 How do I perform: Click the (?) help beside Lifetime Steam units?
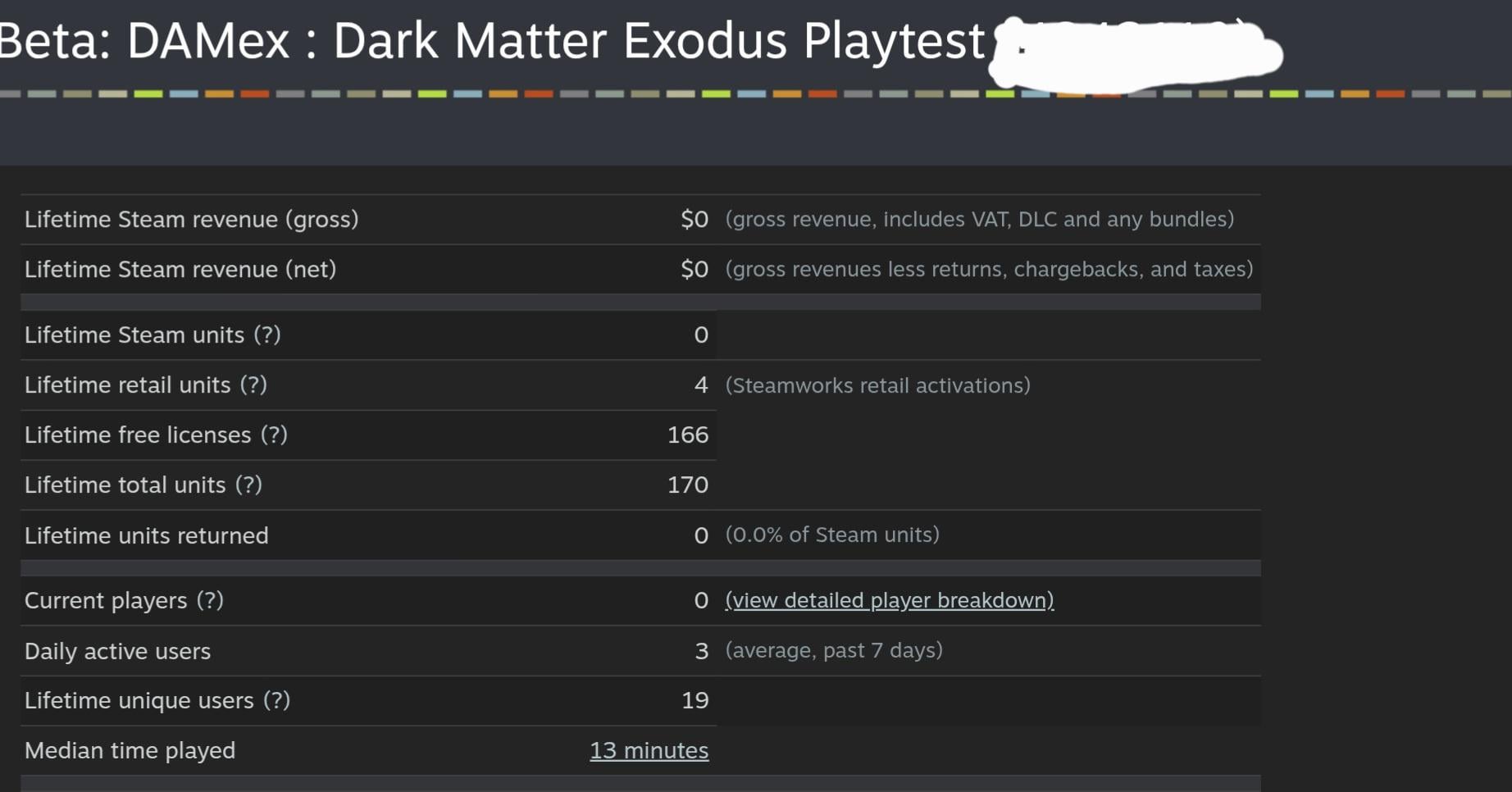[267, 335]
